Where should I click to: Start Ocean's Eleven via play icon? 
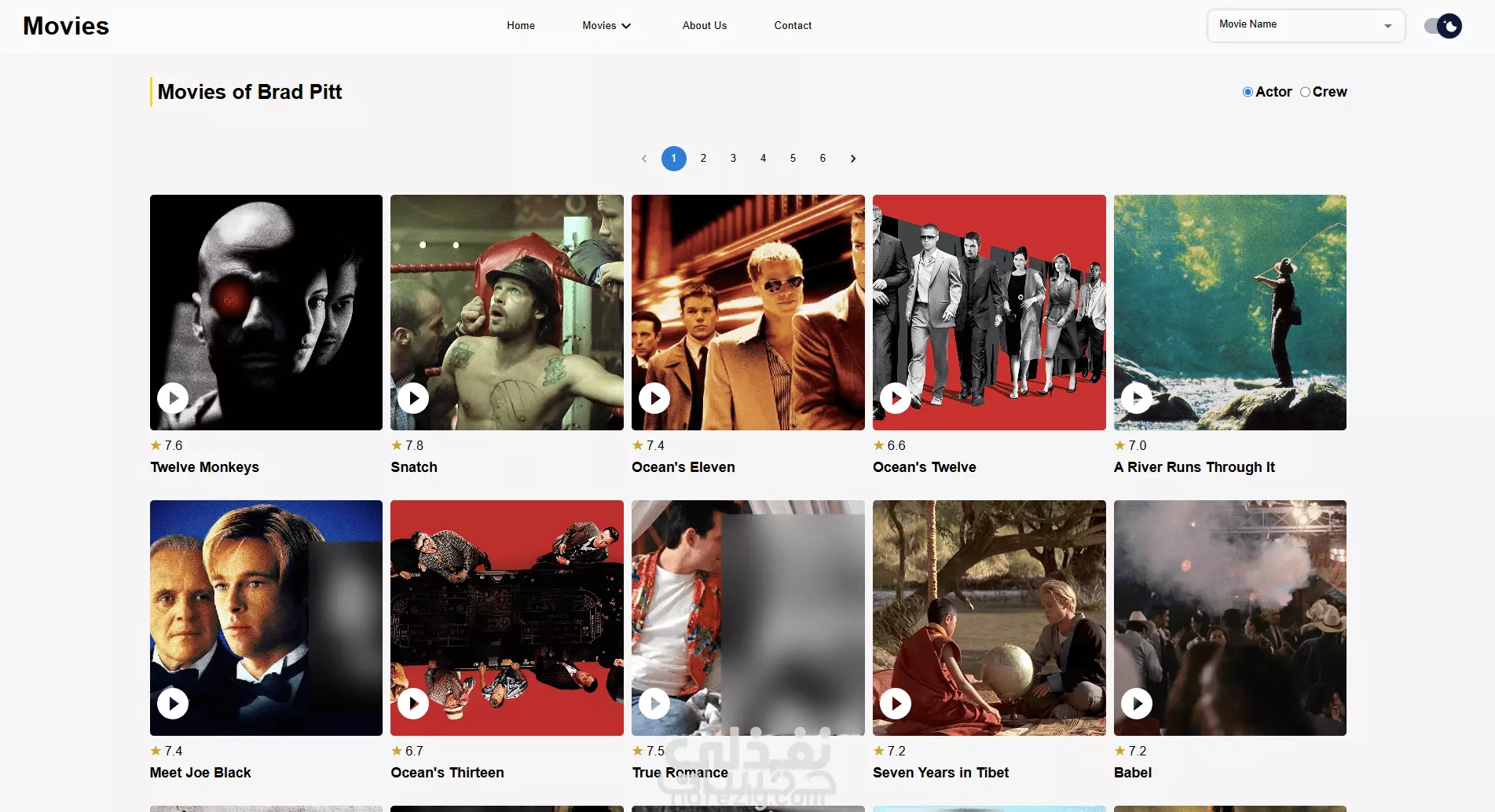[x=654, y=398]
